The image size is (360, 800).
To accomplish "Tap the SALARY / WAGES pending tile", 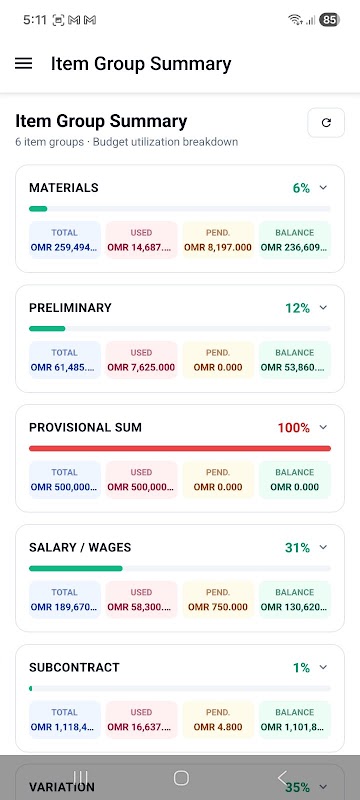I will [218, 599].
